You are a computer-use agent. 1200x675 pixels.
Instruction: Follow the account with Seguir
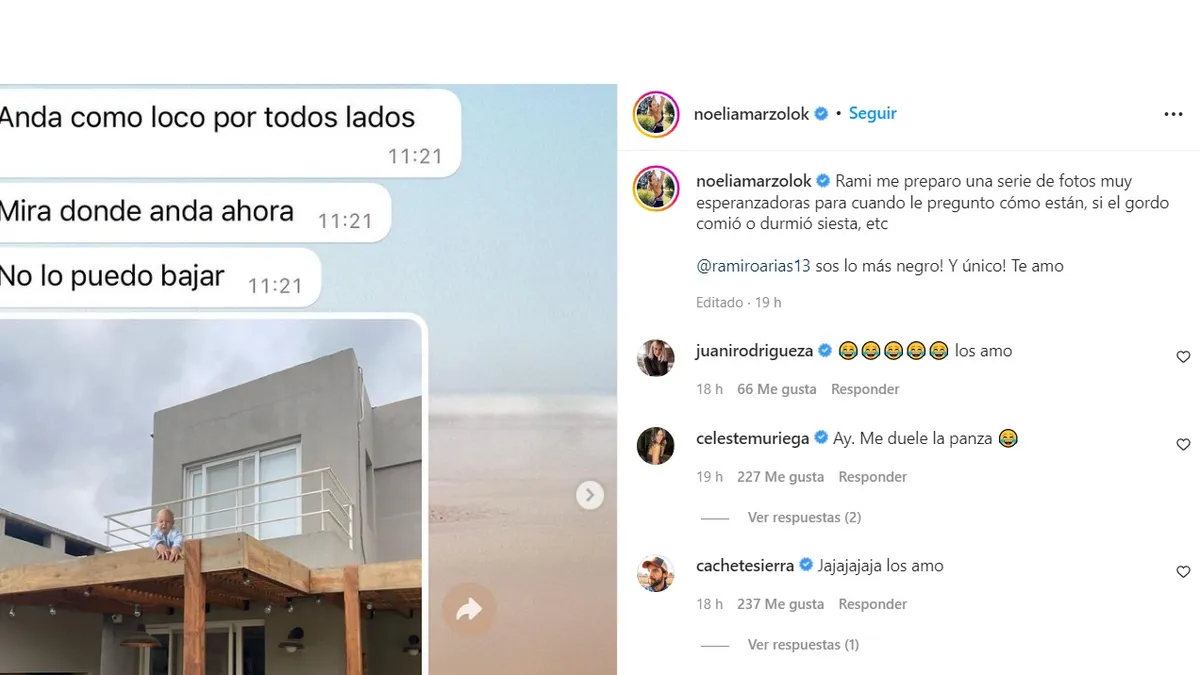[x=873, y=113]
